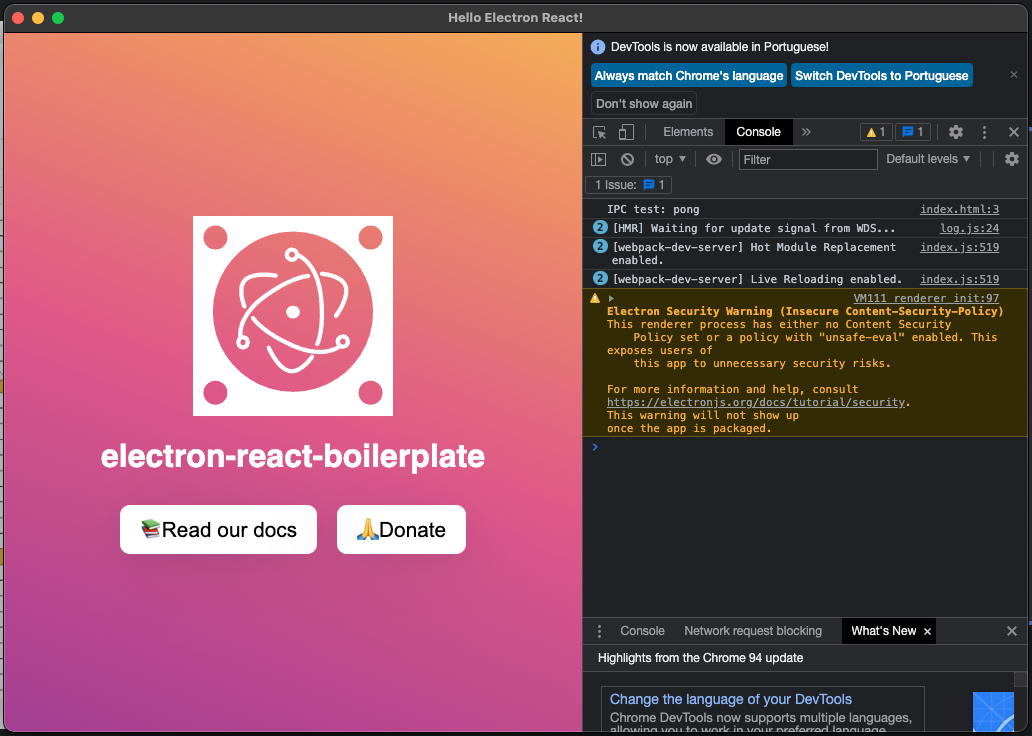This screenshot has height=736, width=1032.
Task: Close the DevTools panel
Action: coord(1014,132)
